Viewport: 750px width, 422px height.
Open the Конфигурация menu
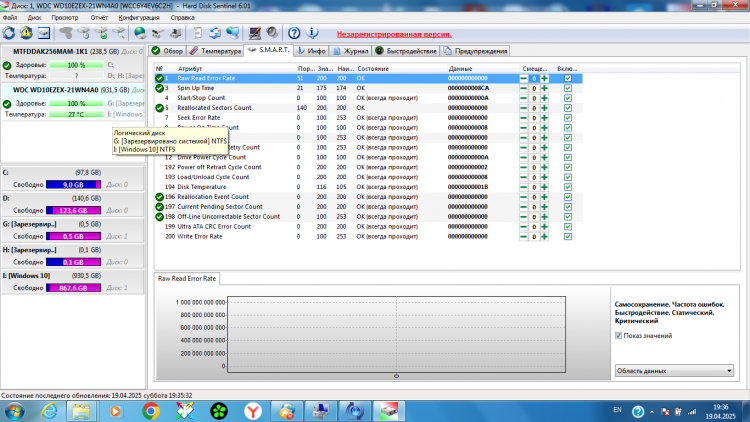click(x=139, y=18)
